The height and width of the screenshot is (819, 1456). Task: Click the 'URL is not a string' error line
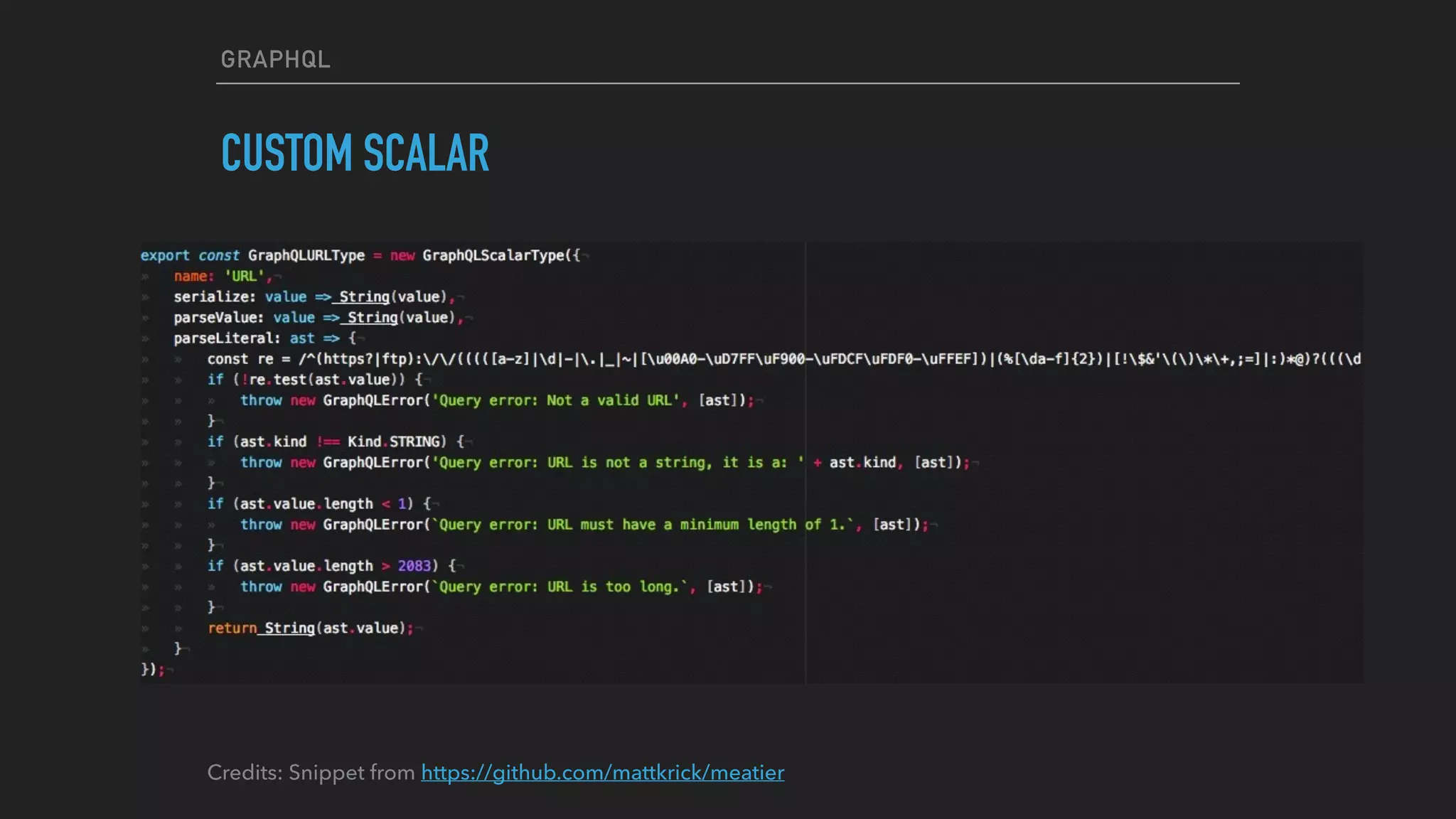coord(605,462)
